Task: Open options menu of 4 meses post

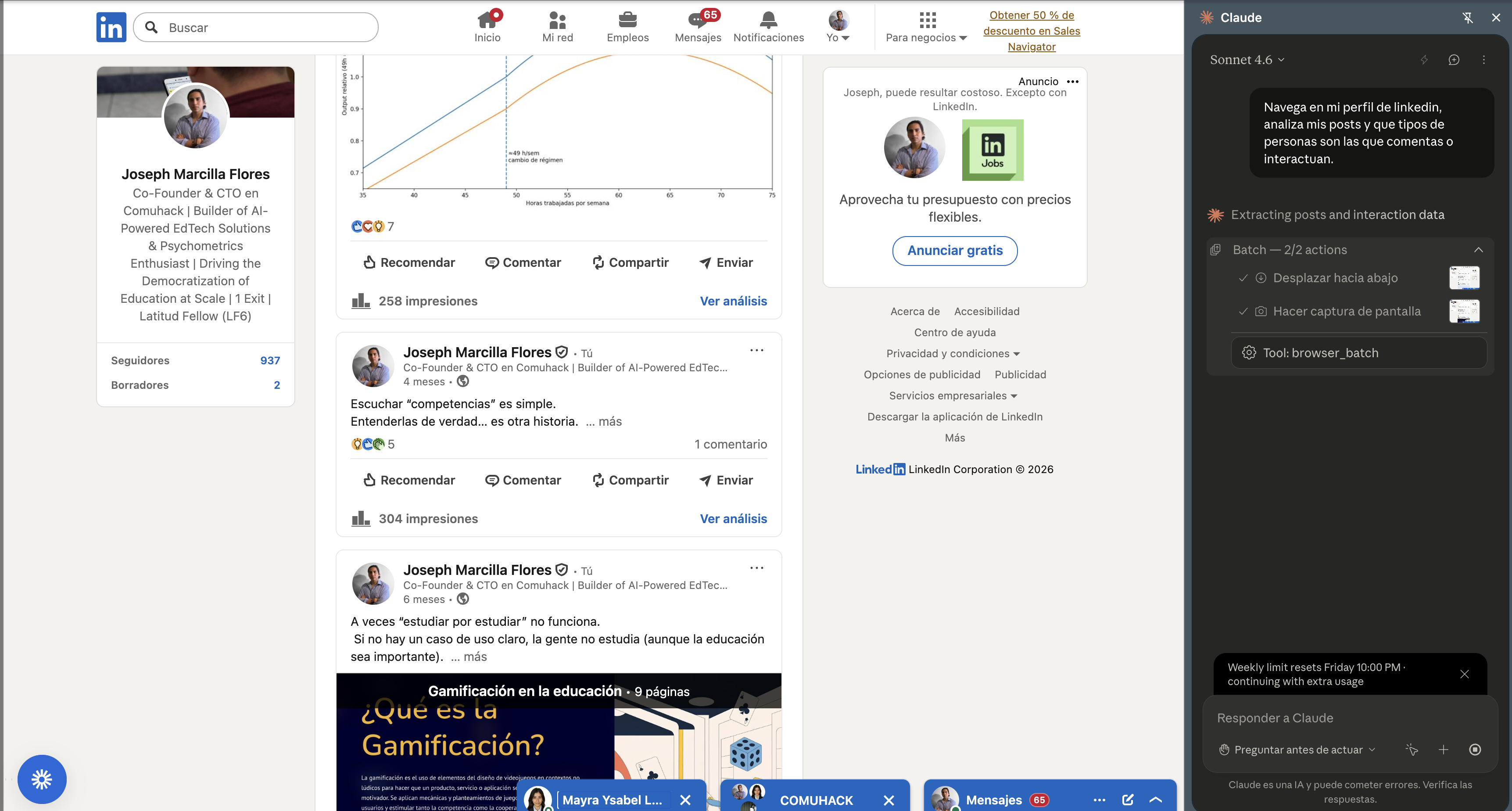Action: click(x=756, y=351)
